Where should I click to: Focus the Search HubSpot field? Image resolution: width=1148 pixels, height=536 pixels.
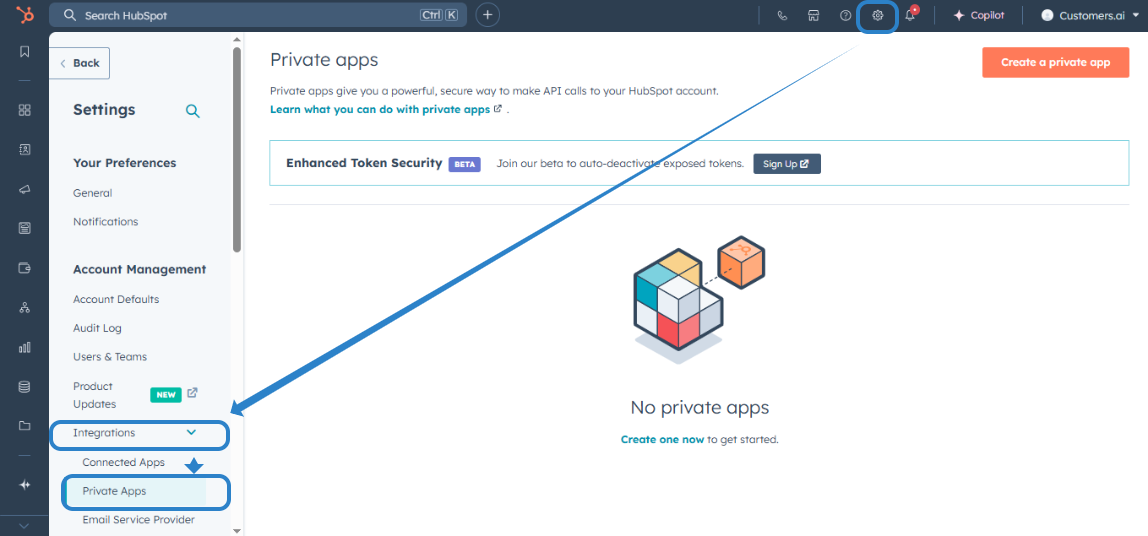[258, 15]
